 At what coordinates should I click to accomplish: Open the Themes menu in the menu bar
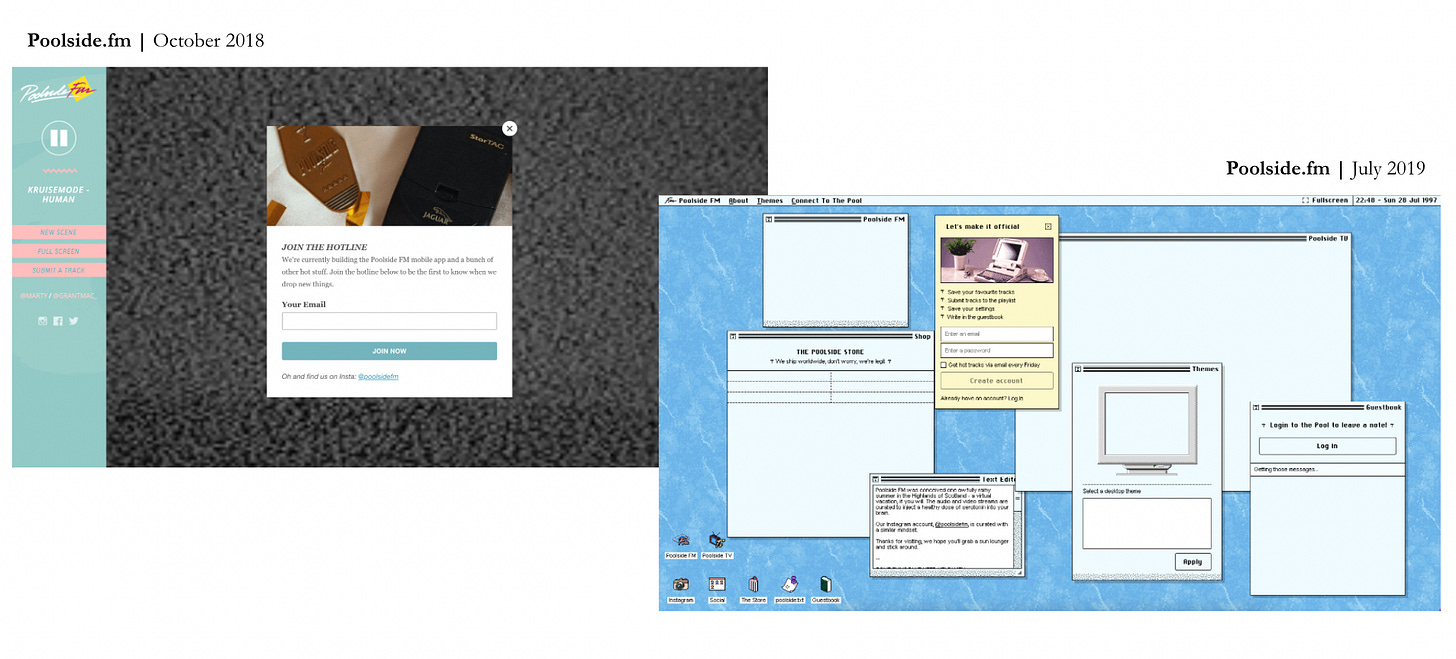pyautogui.click(x=770, y=201)
